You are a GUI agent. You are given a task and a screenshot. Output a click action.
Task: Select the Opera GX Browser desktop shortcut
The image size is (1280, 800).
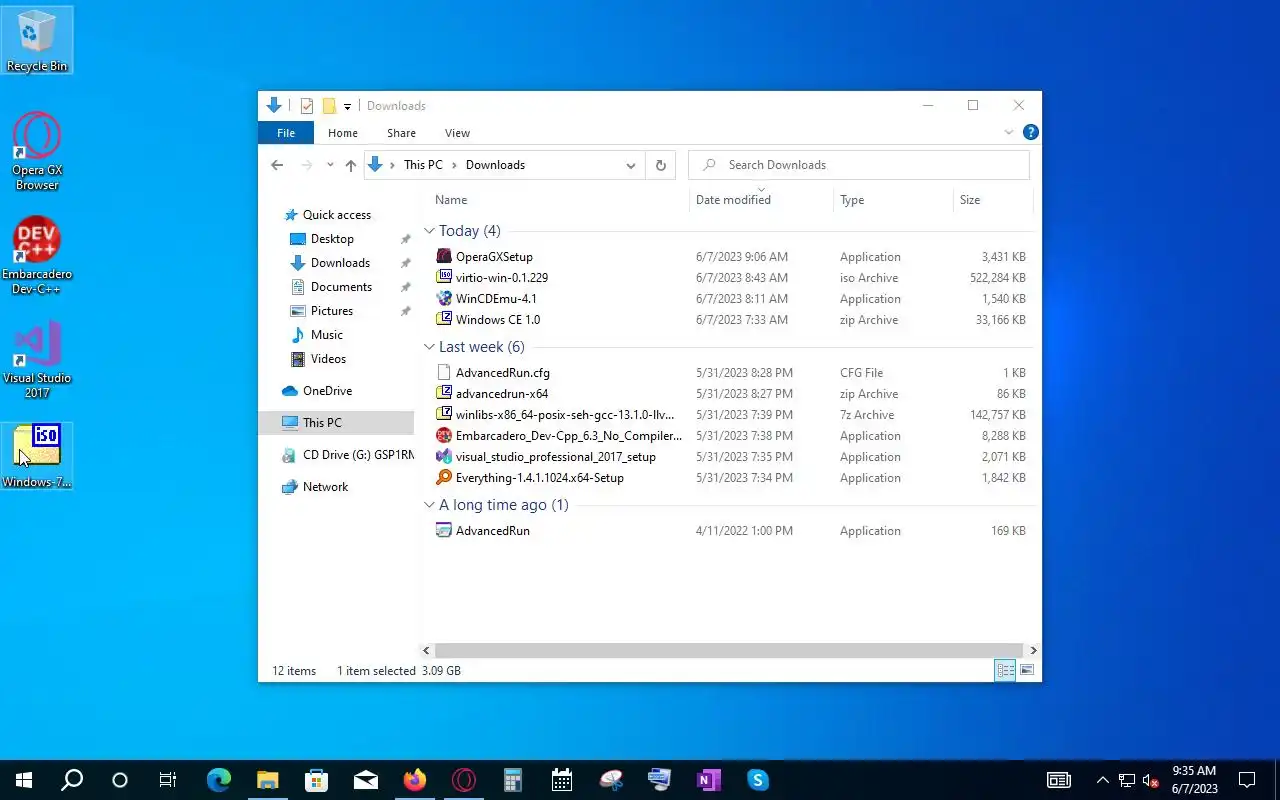(37, 151)
